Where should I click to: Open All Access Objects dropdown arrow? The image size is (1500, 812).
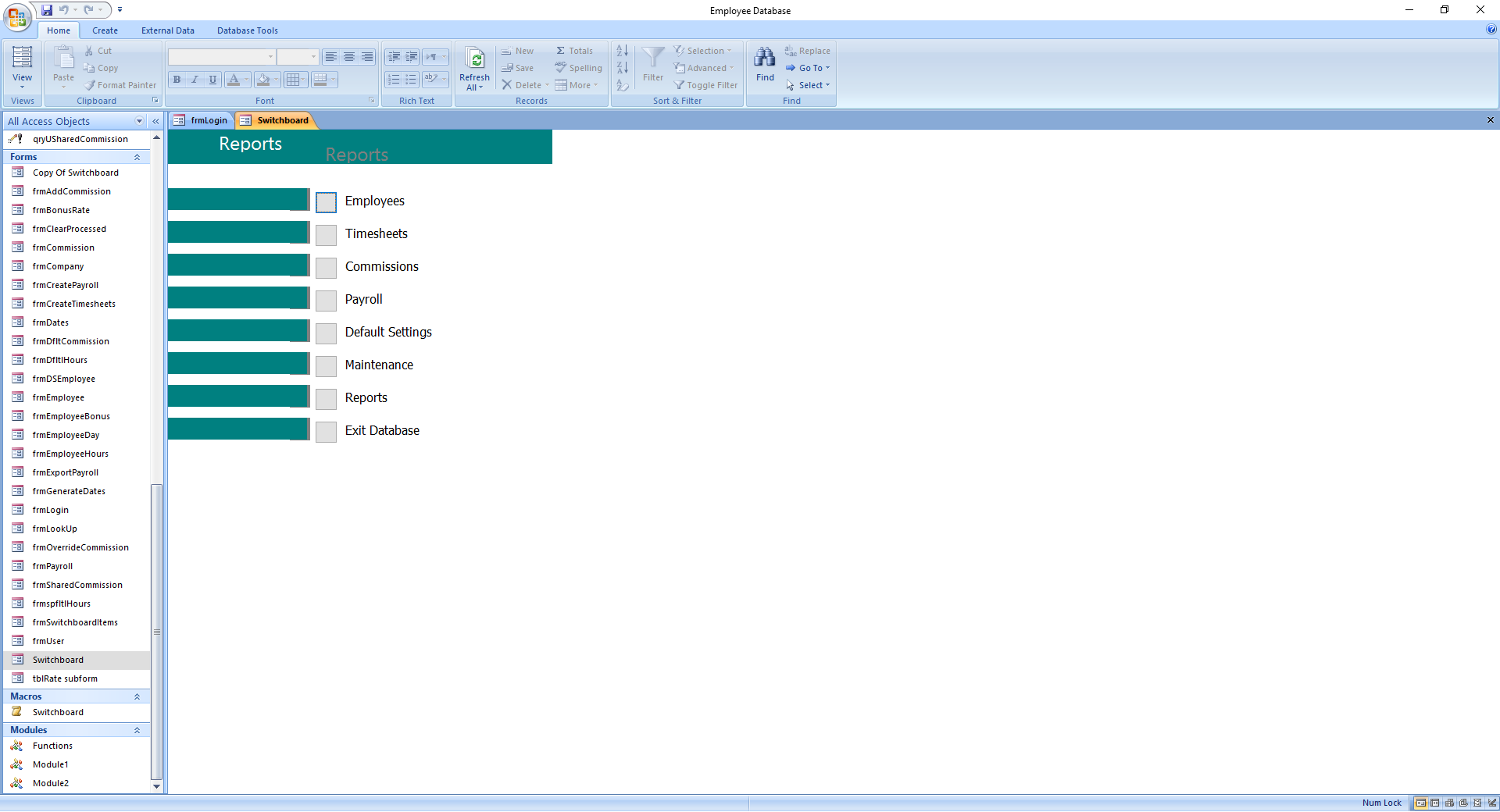point(140,121)
